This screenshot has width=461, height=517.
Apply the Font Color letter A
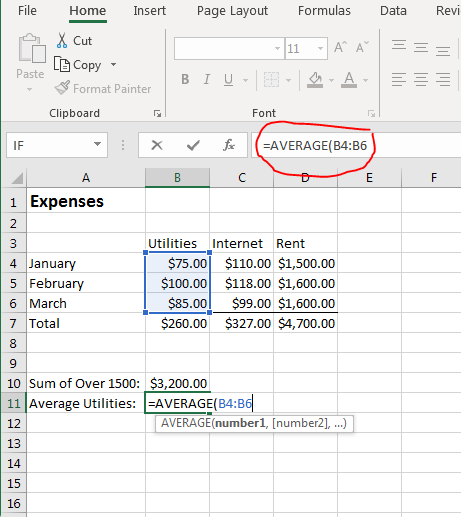[349, 80]
